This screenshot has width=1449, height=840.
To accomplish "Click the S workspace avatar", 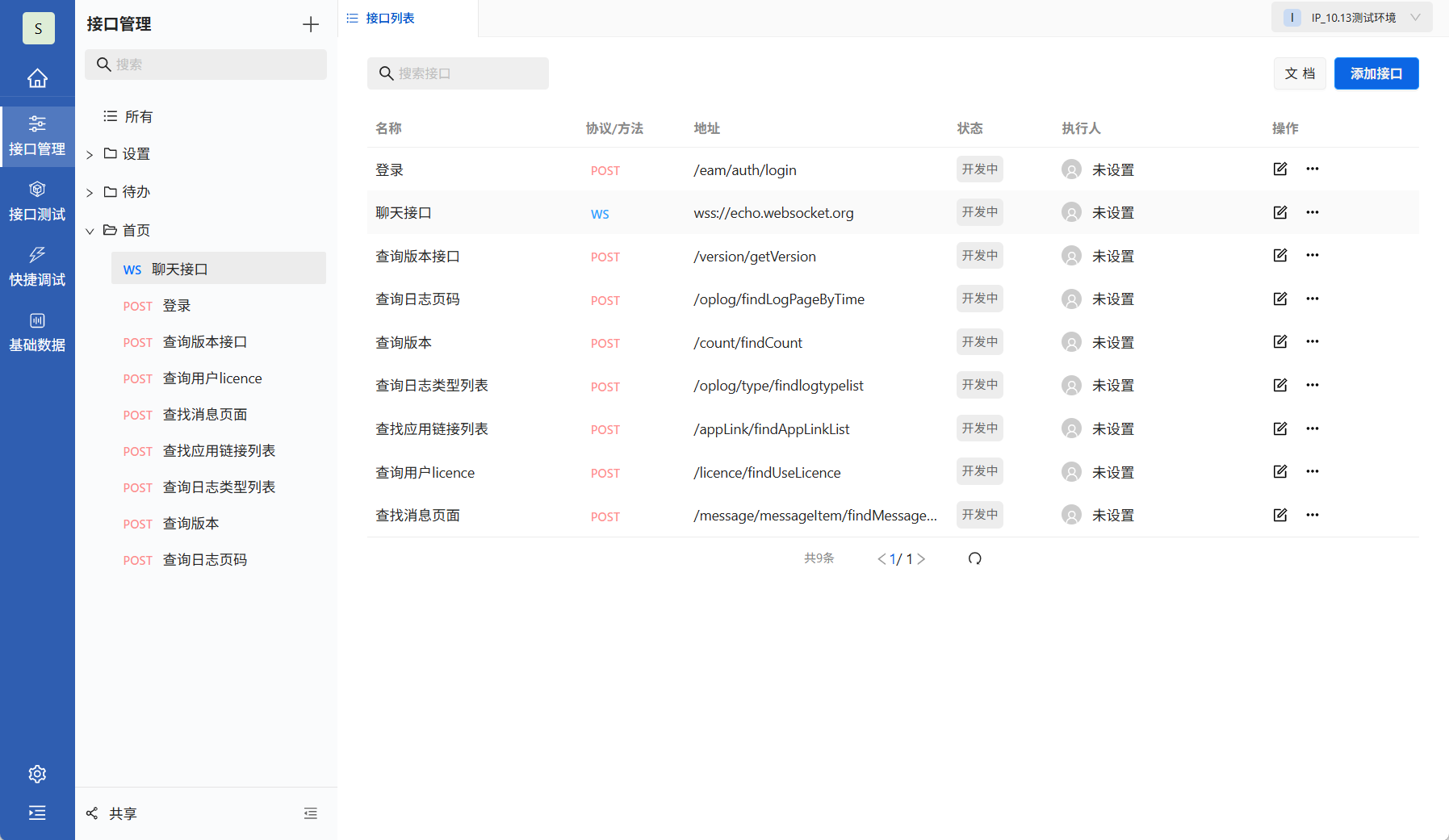I will [38, 28].
